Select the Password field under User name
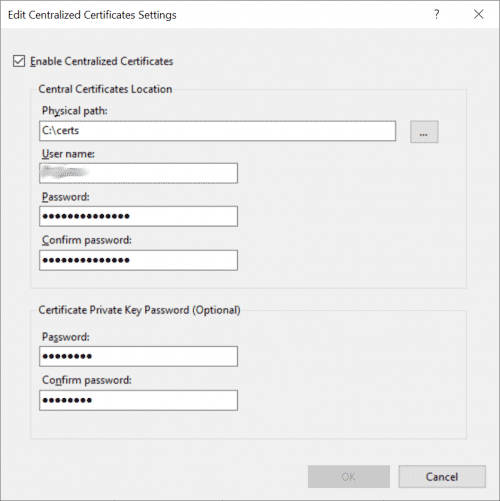 (138, 216)
